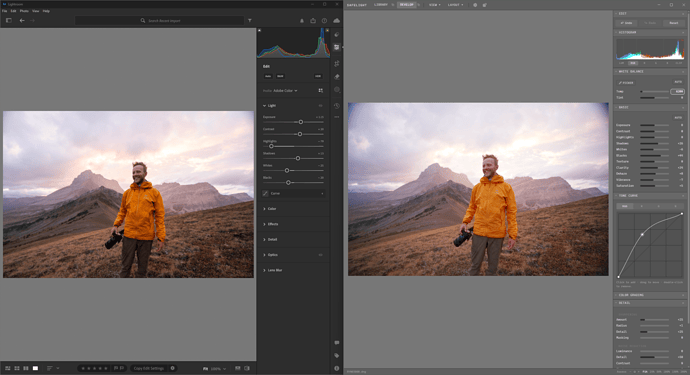Click the Undo button in right app
Viewport: 690px width, 375px height.
pos(626,23)
